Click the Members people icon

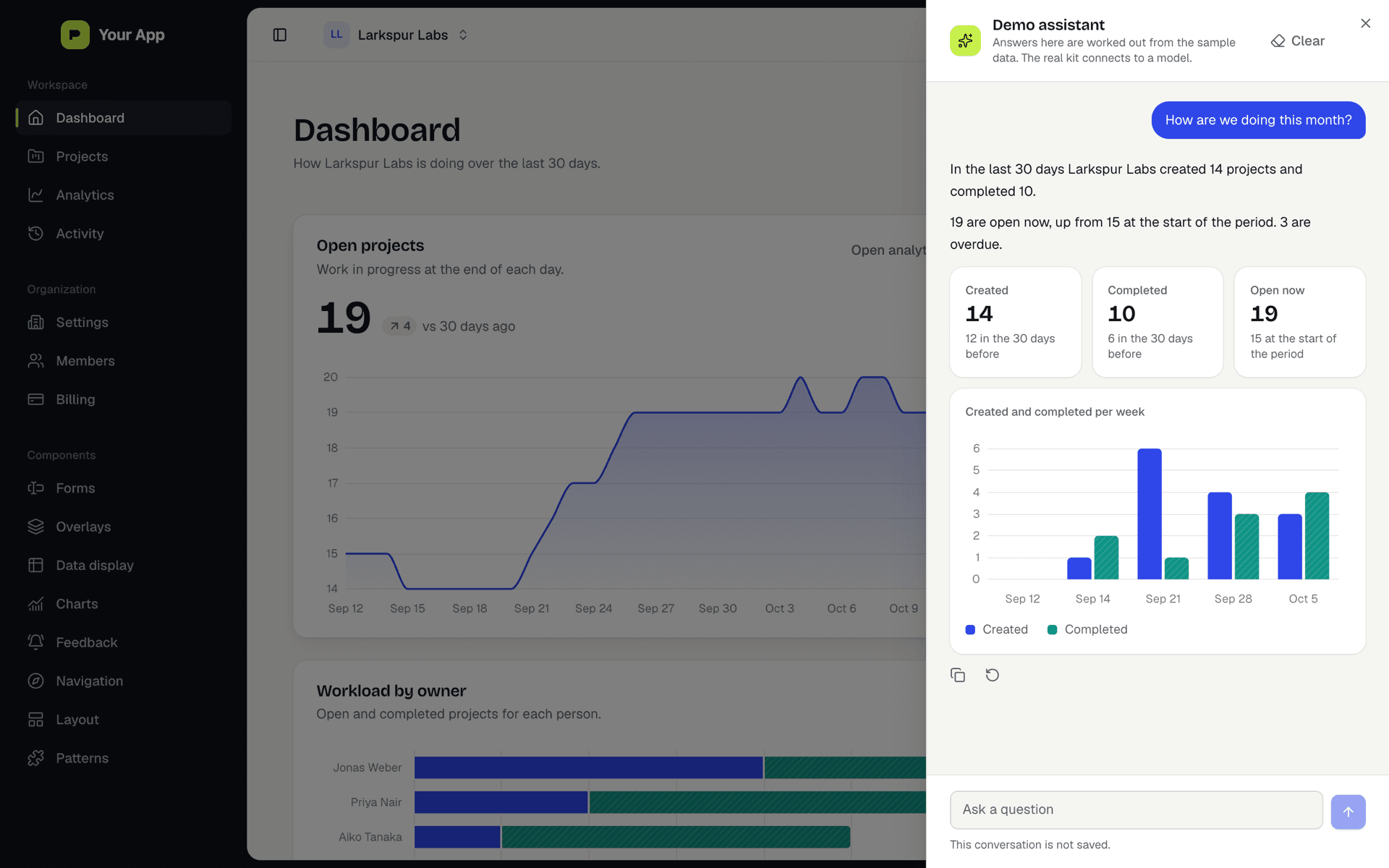tap(36, 360)
